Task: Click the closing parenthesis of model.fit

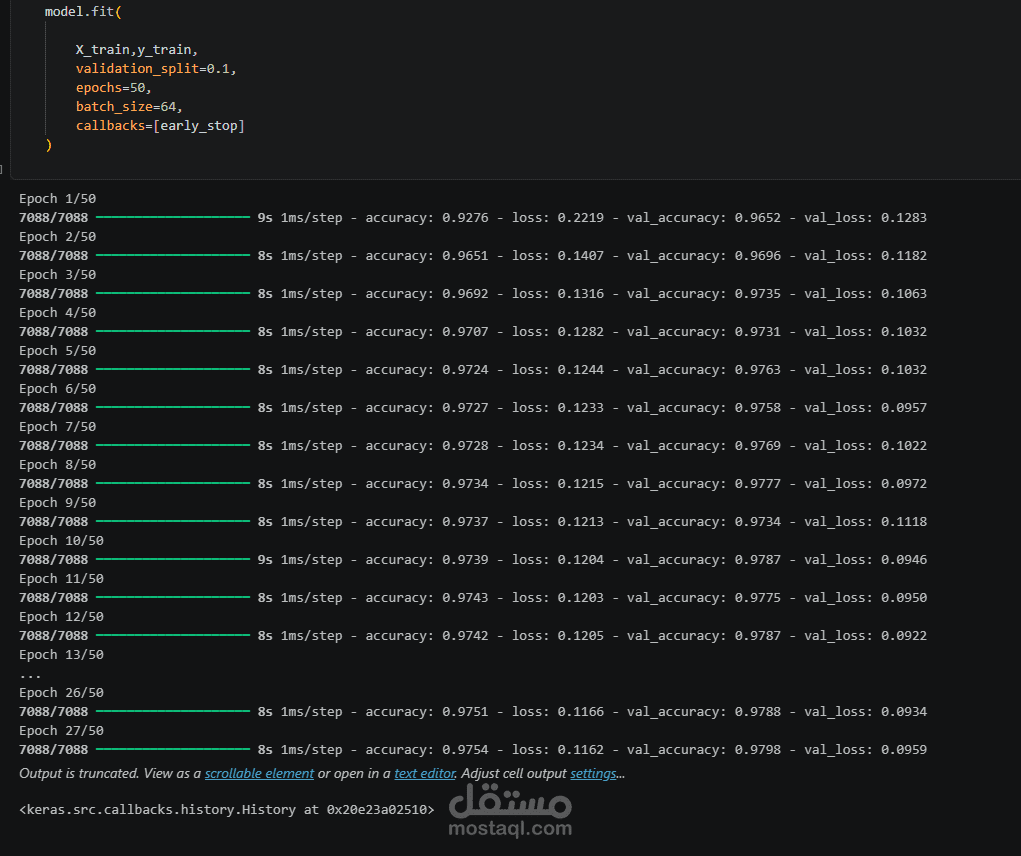Action: click(49, 145)
